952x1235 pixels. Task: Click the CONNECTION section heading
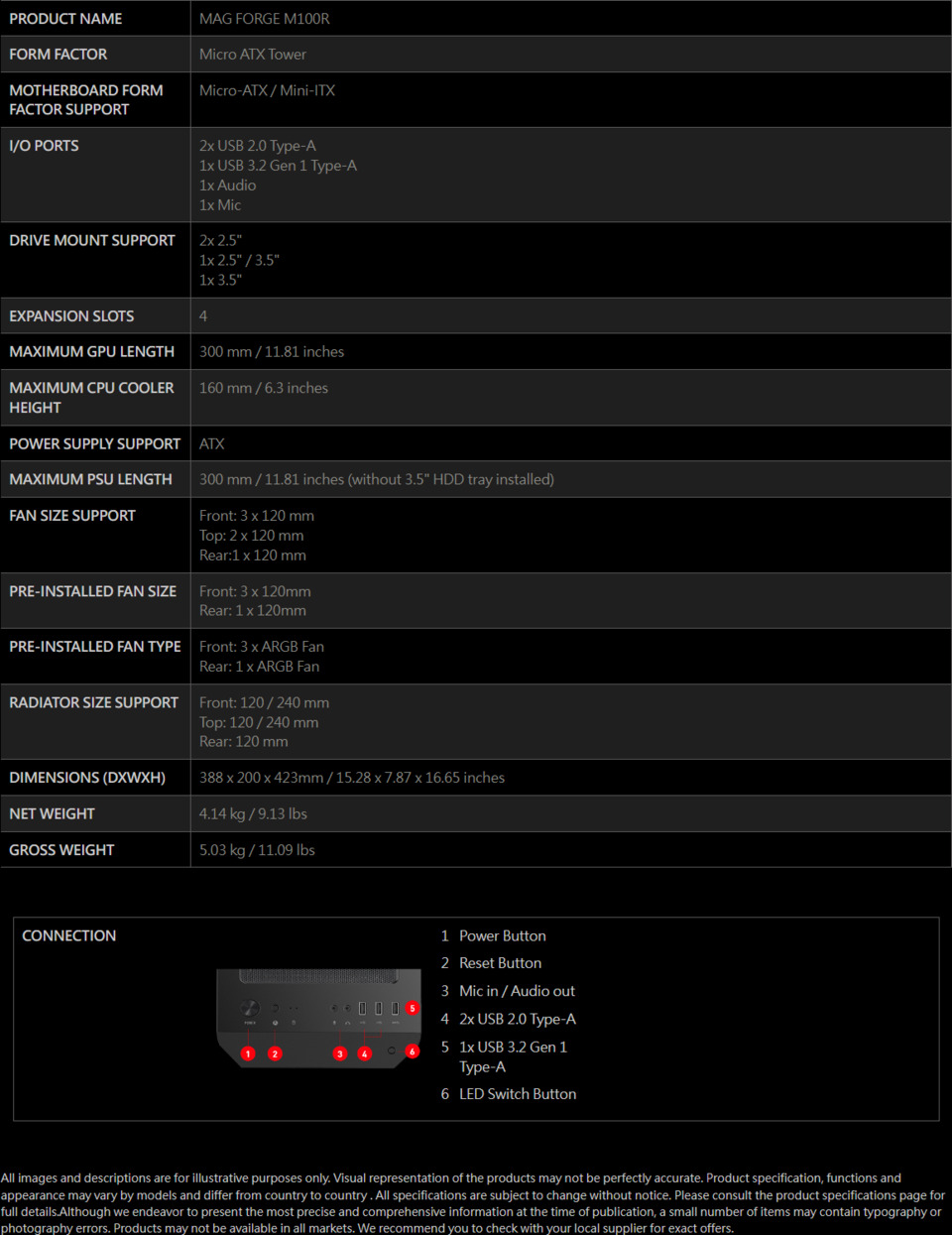[69, 935]
